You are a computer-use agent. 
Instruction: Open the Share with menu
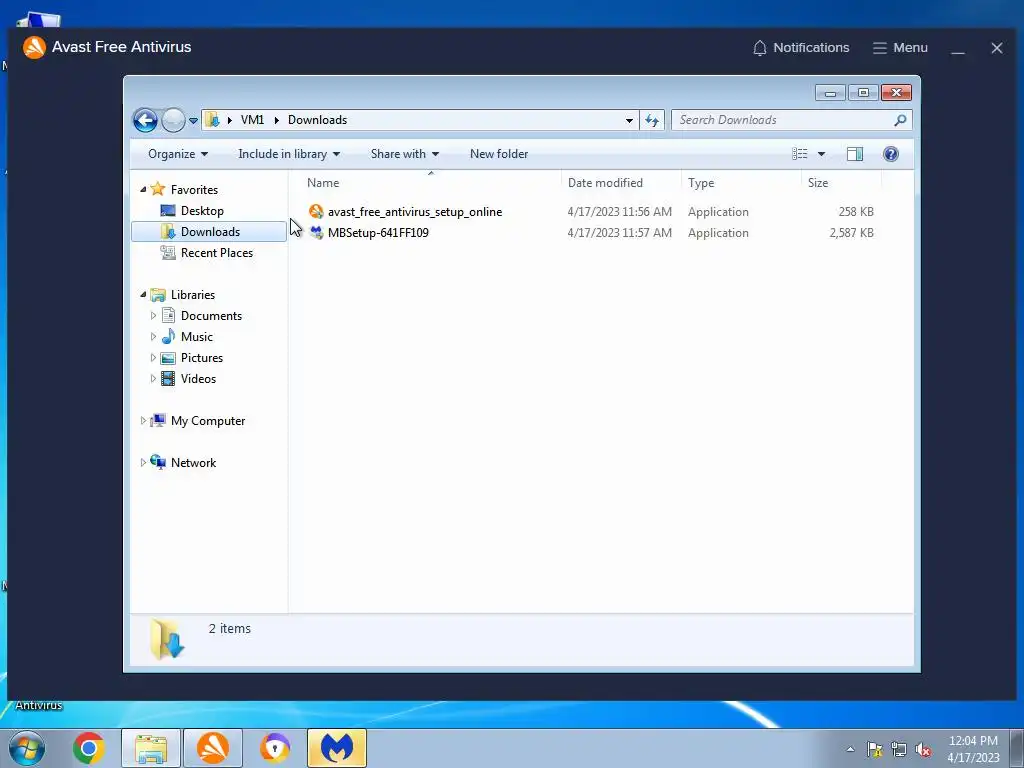click(x=404, y=154)
